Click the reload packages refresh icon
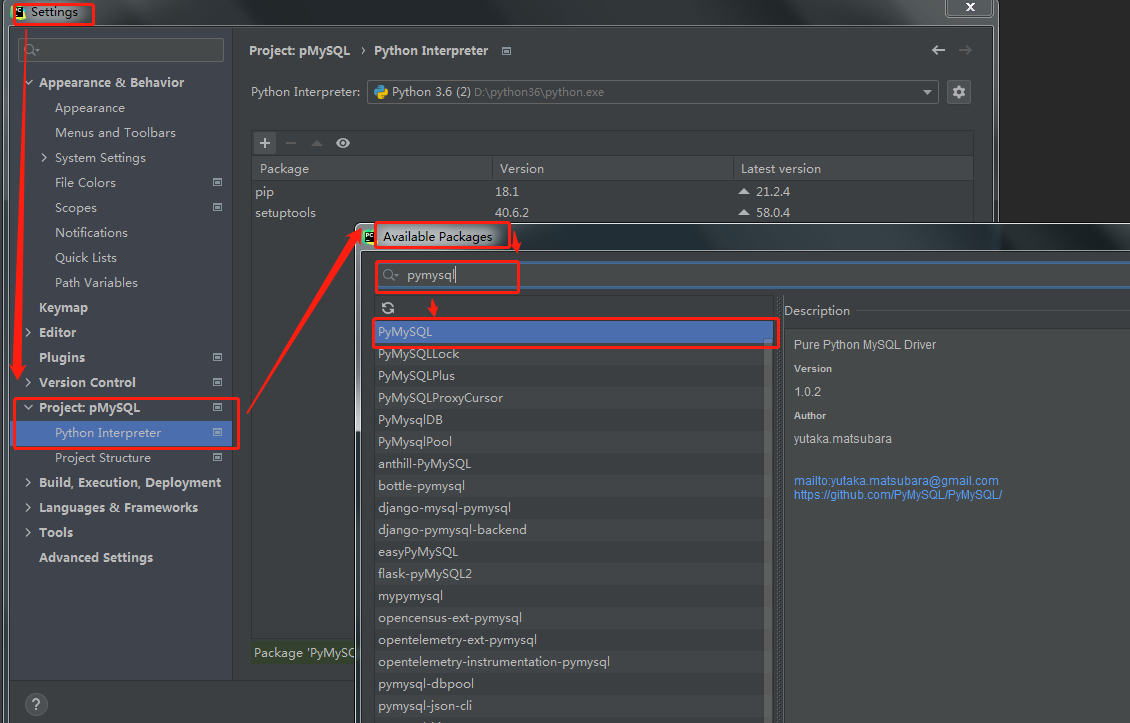The height and width of the screenshot is (723, 1130). pyautogui.click(x=388, y=309)
